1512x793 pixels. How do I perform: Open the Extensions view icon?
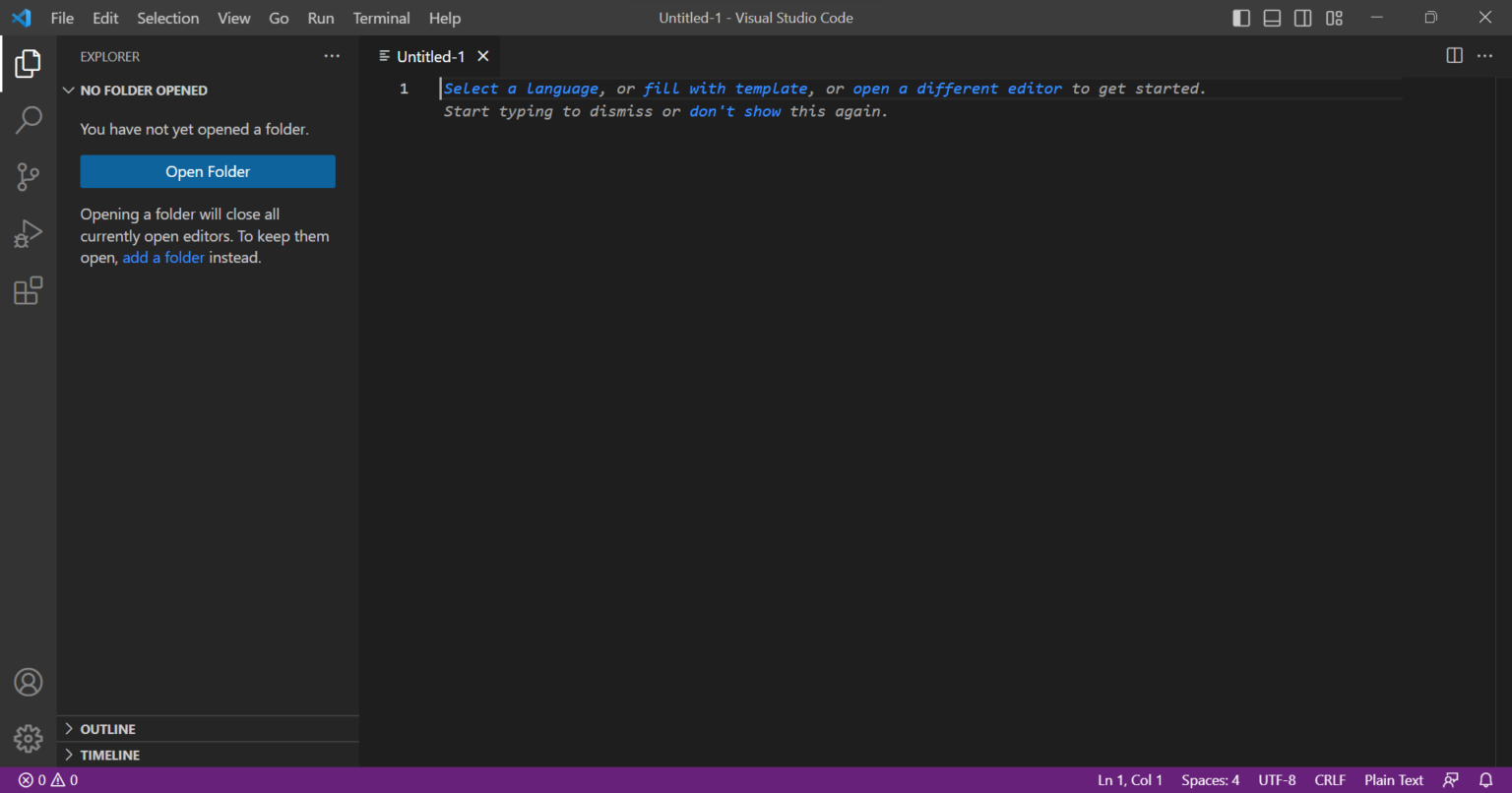28,290
